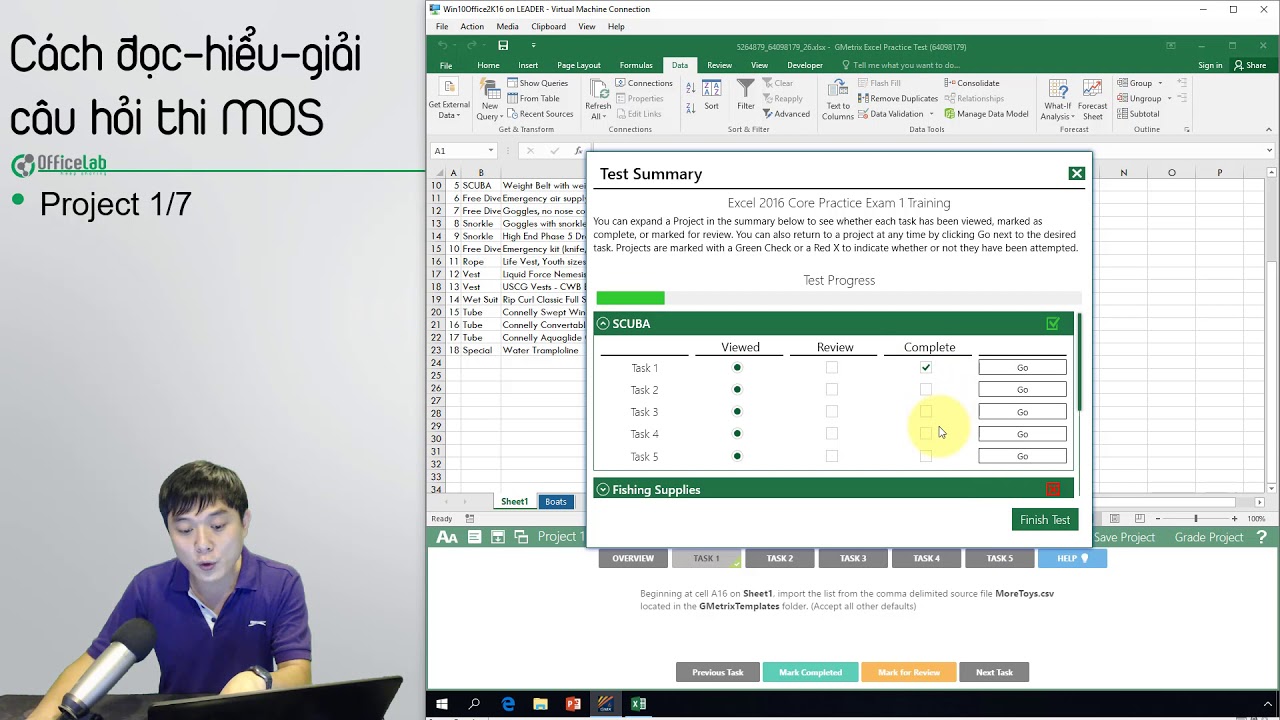
Task: Click Manage Data Model
Action: 985,113
